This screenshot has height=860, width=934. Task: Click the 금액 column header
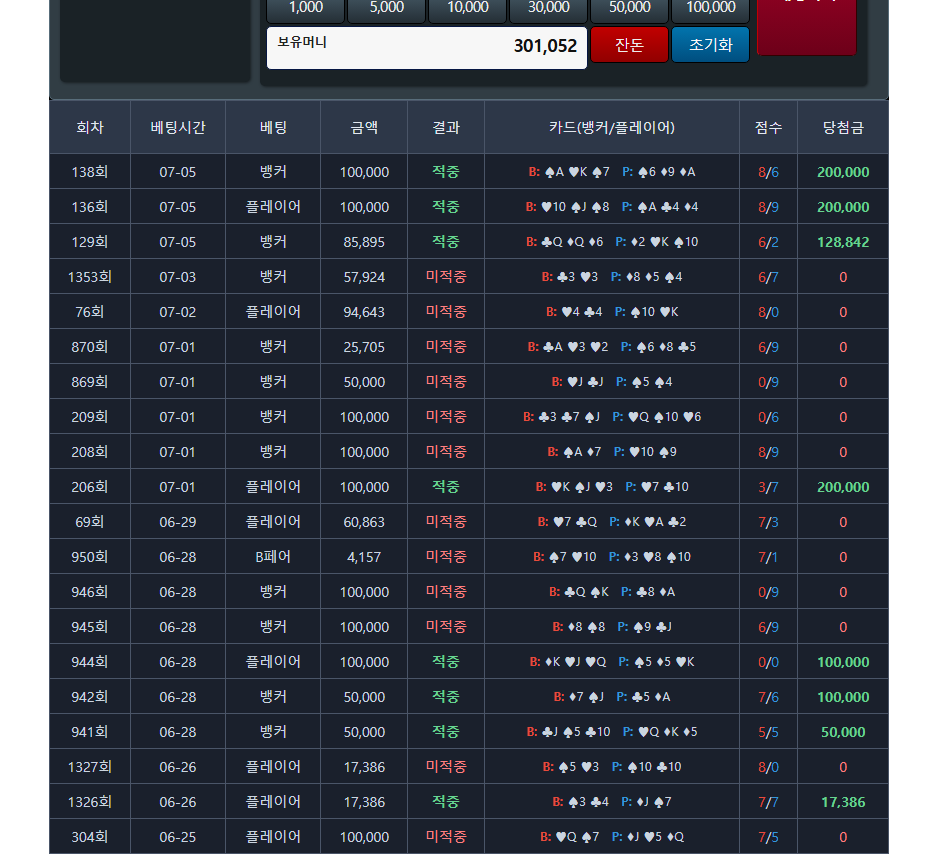coord(364,127)
